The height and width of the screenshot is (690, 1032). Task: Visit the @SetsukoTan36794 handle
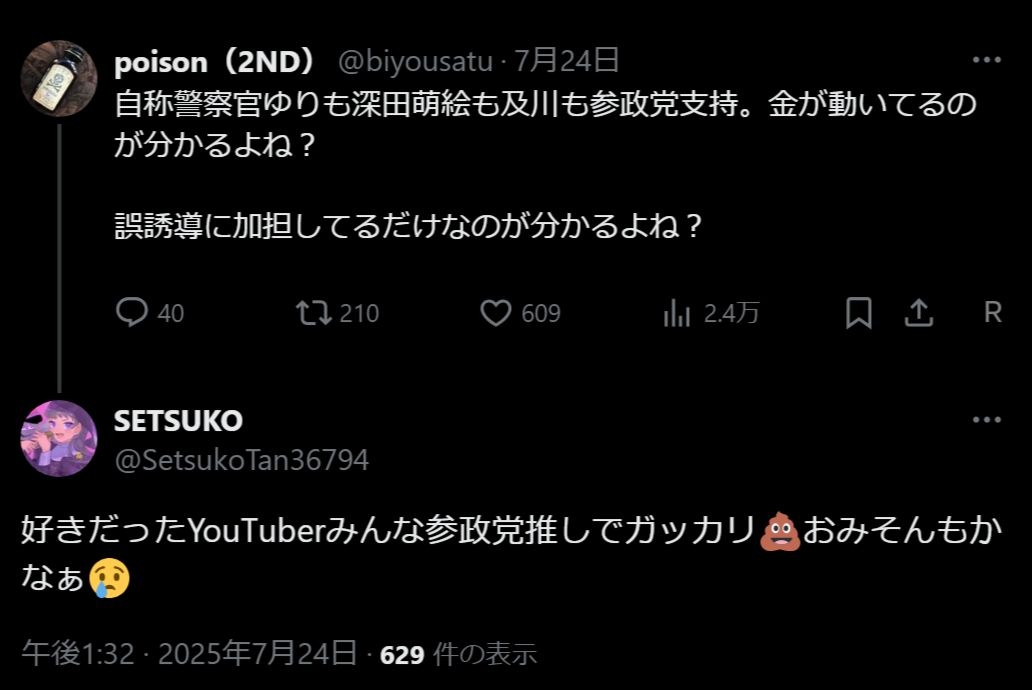241,459
